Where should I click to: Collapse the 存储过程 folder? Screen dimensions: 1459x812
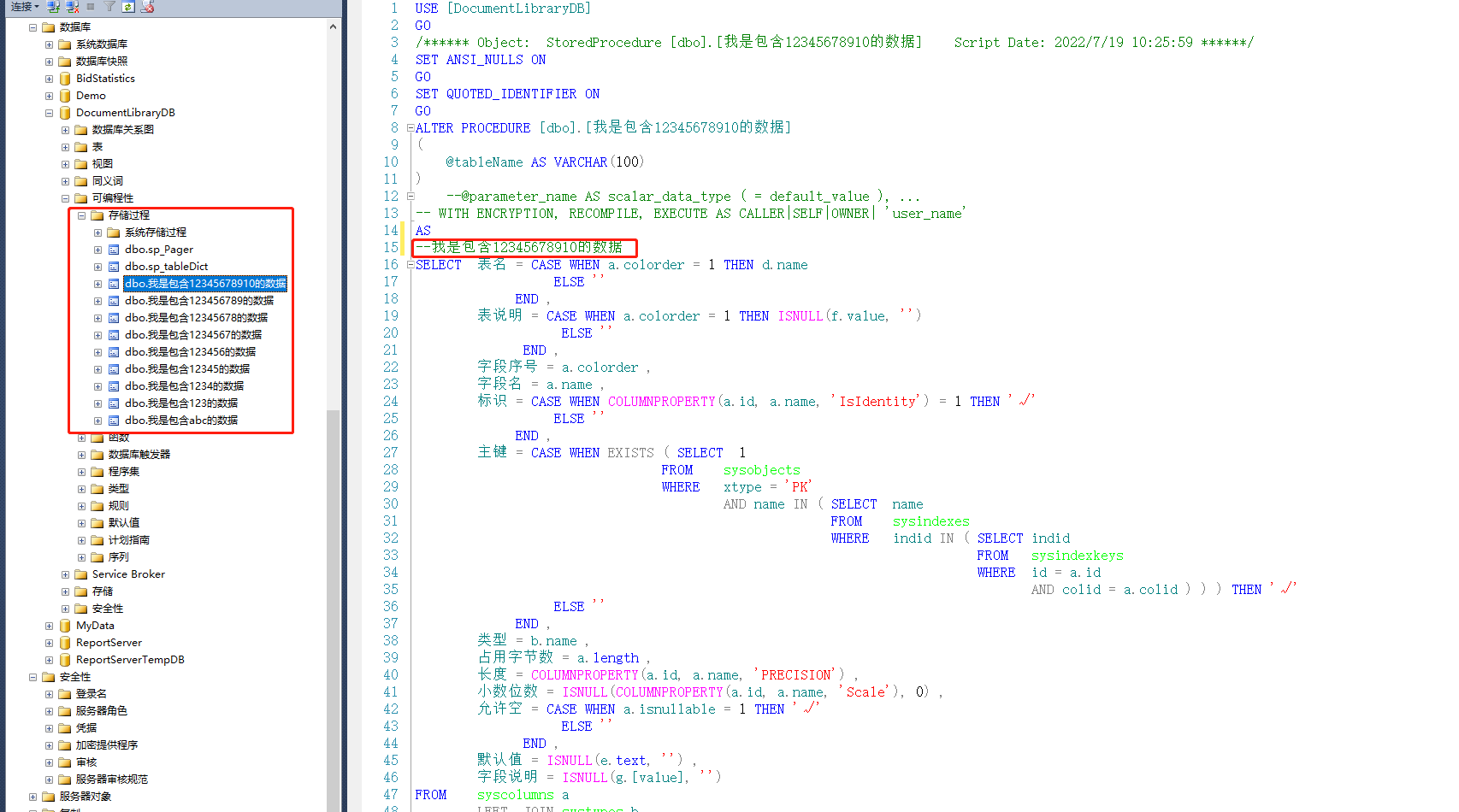tap(81, 215)
